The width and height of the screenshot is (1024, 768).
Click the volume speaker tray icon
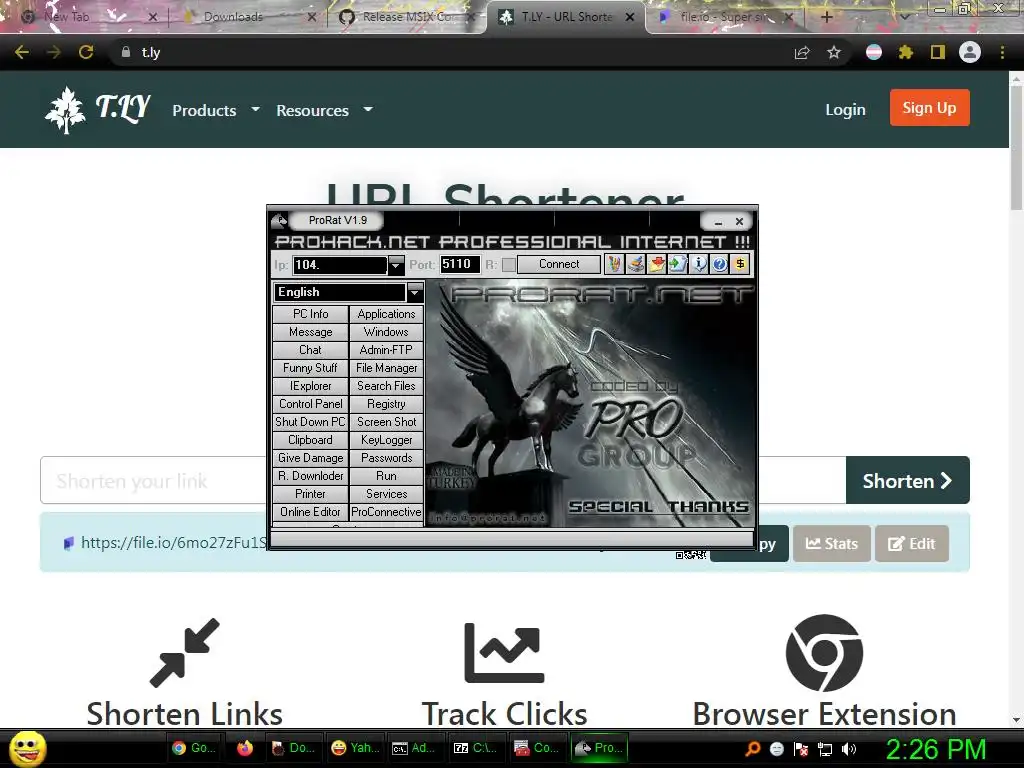point(849,749)
